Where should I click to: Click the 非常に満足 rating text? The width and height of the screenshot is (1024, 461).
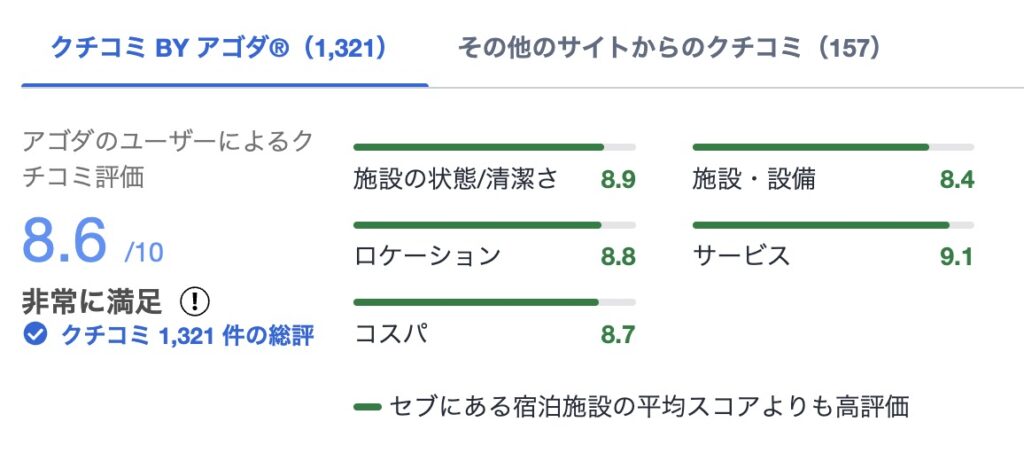(x=91, y=301)
